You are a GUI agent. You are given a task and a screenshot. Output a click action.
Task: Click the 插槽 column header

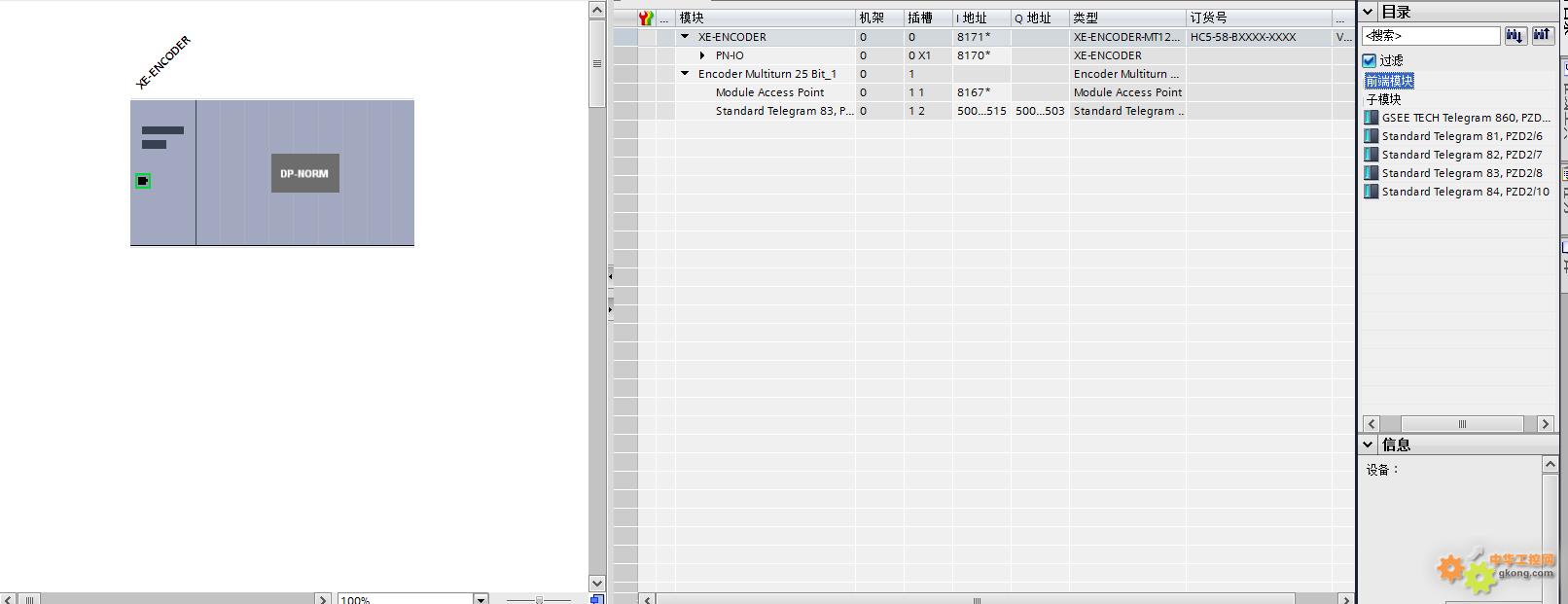(928, 18)
